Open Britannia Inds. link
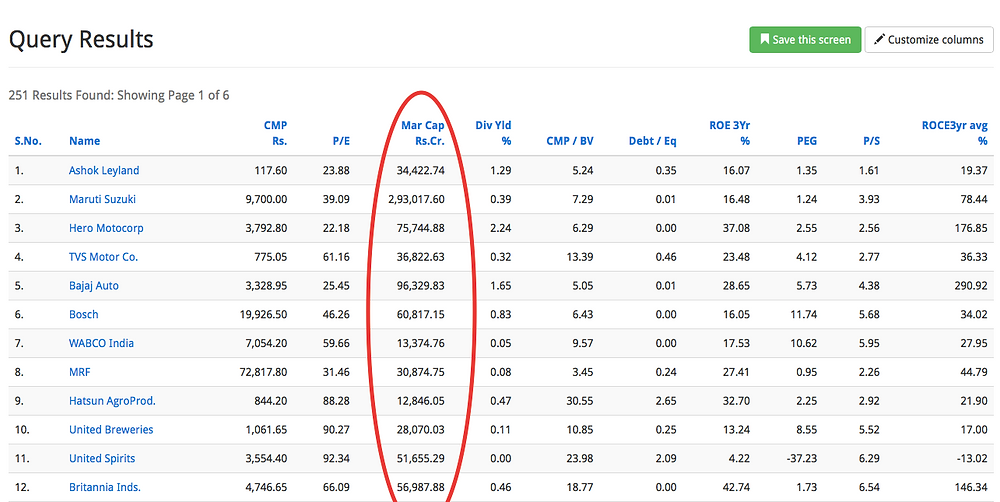Screen dimensions: 1000x502 point(105,487)
